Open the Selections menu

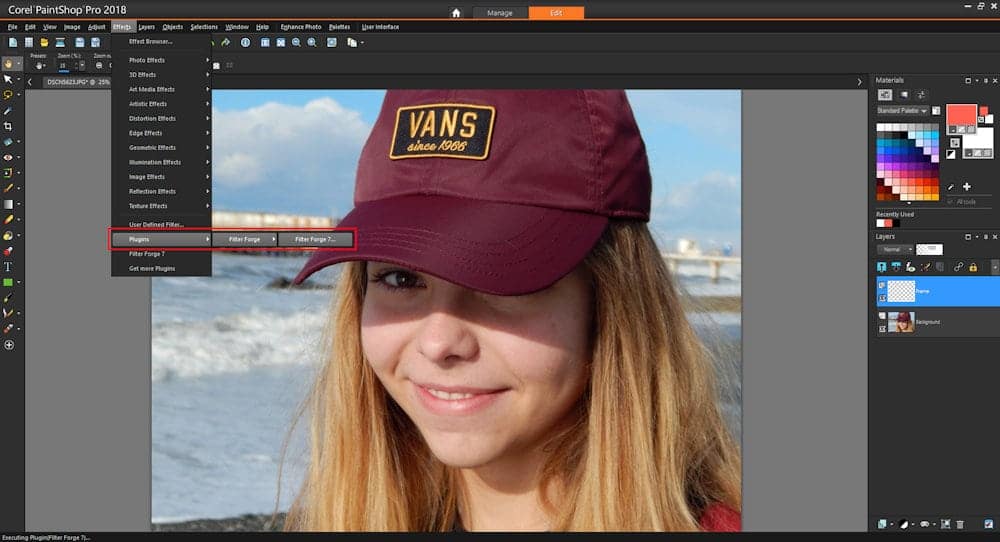click(204, 27)
